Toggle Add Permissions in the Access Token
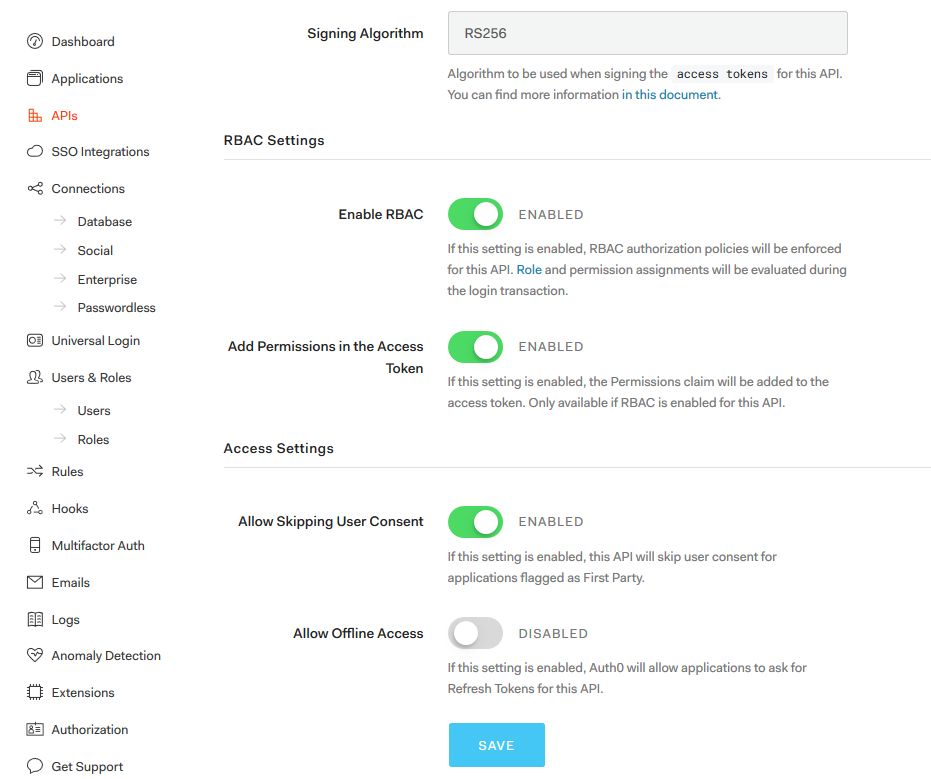 pos(475,347)
